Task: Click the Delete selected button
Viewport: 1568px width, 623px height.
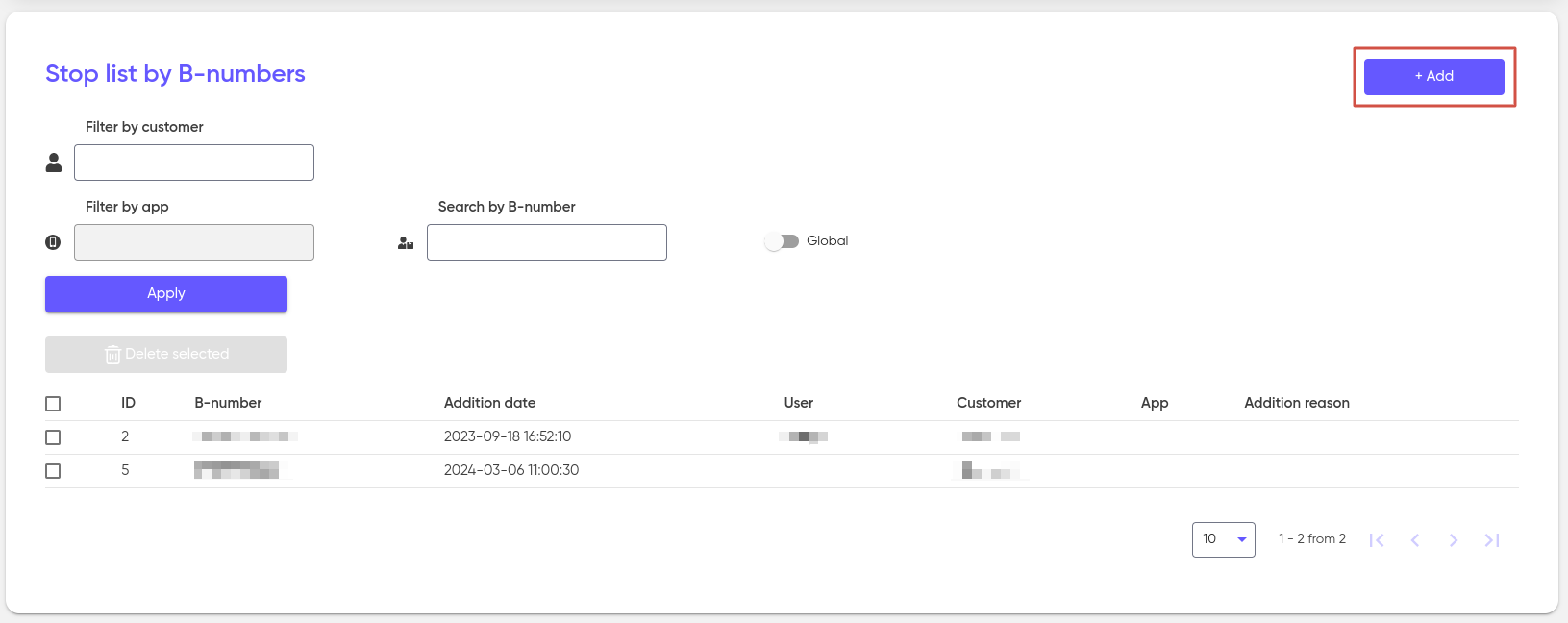Action: (x=166, y=355)
